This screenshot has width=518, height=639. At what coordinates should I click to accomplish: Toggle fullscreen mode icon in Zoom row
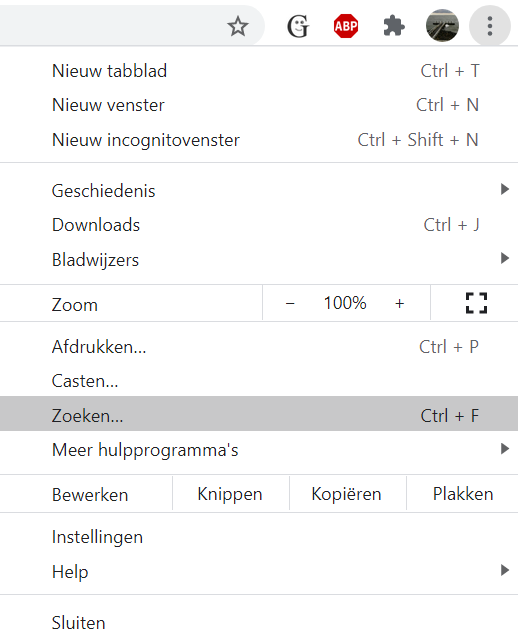point(476,303)
